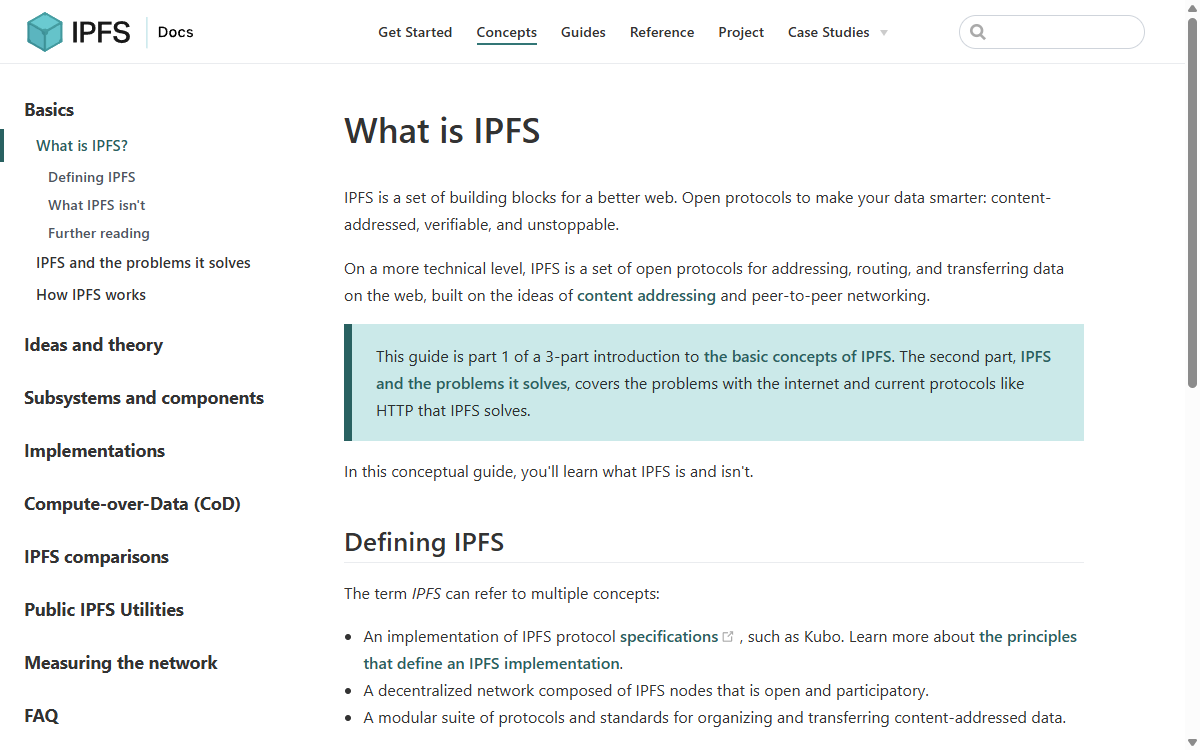The height and width of the screenshot is (750, 1200).
Task: Select the Concepts nav item
Action: 507,32
